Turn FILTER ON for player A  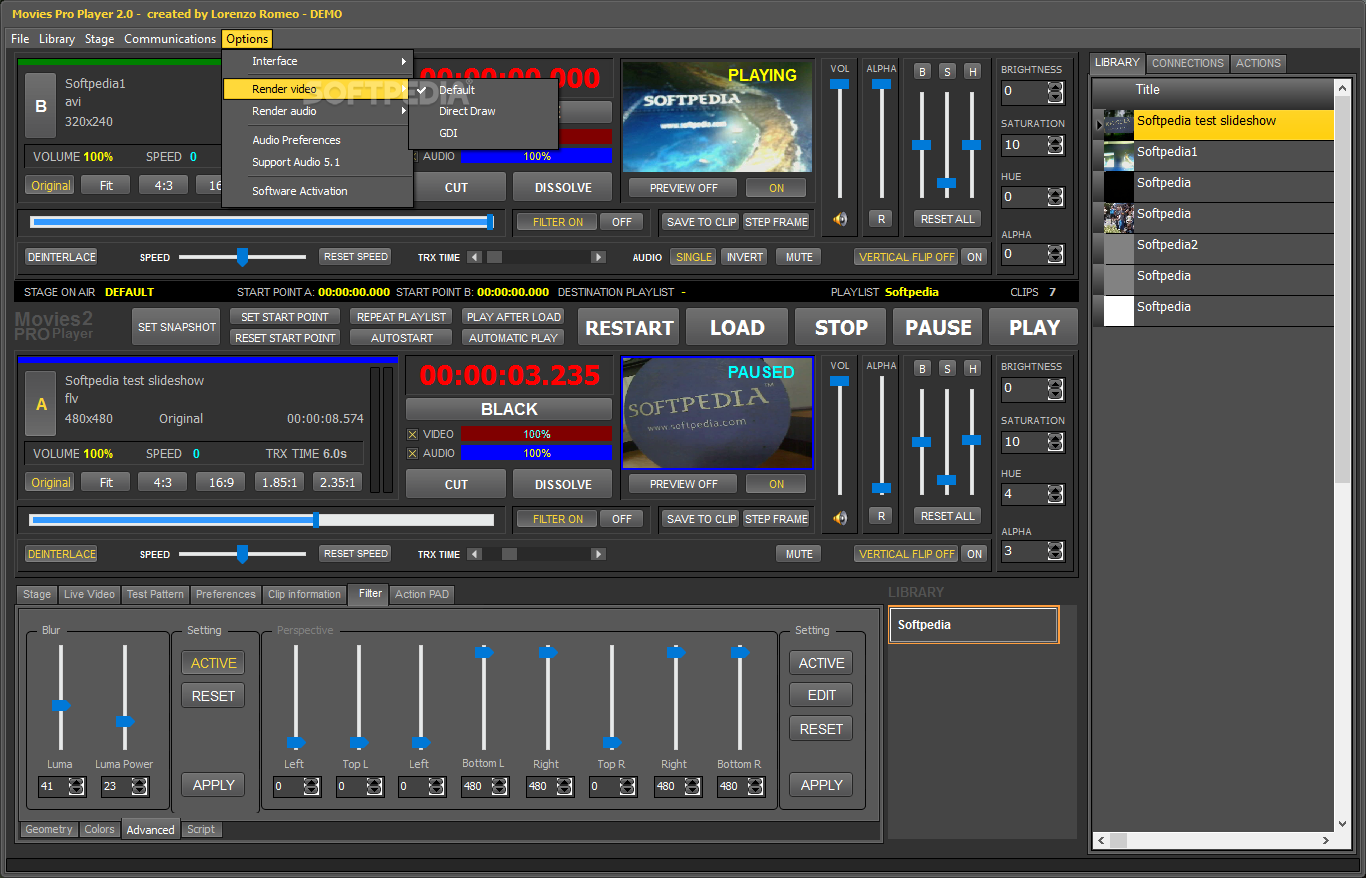click(x=557, y=519)
